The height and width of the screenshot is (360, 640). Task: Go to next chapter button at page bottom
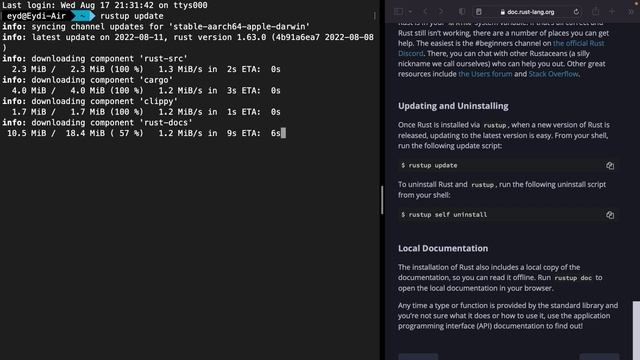[x=599, y=357]
